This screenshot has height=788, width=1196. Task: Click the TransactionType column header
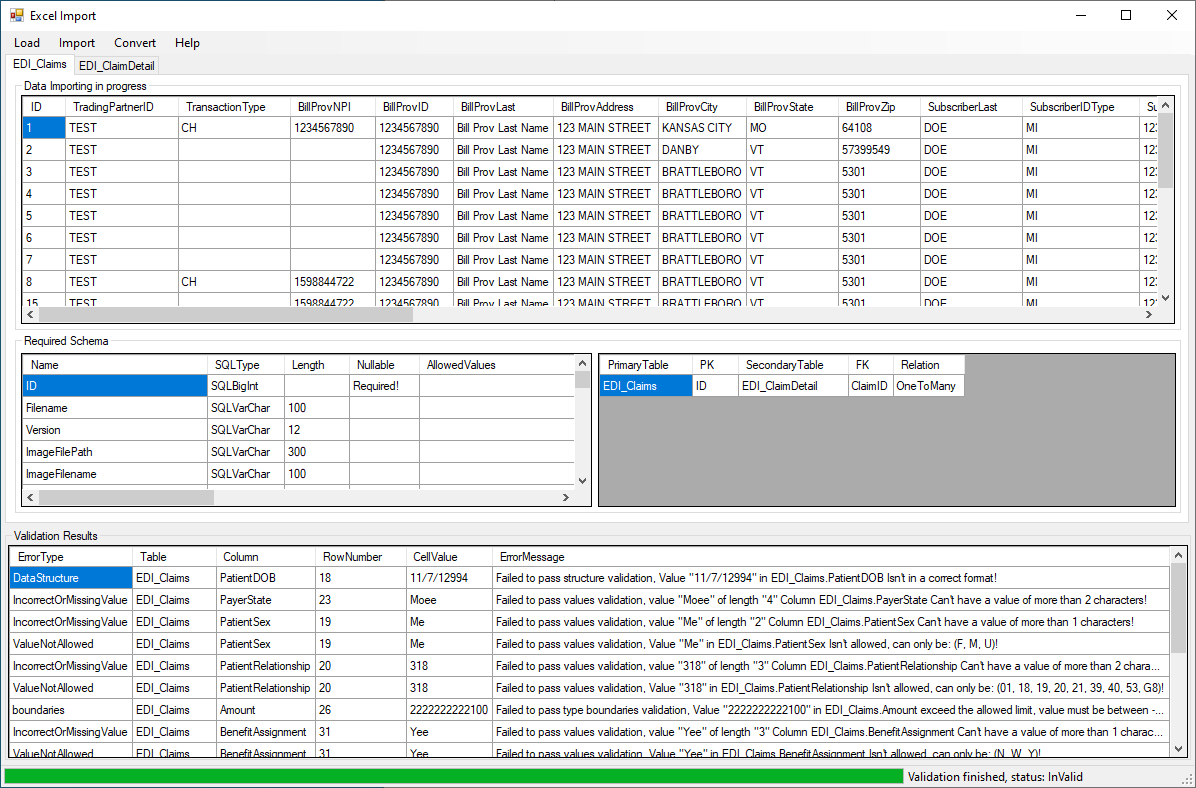pyautogui.click(x=234, y=107)
